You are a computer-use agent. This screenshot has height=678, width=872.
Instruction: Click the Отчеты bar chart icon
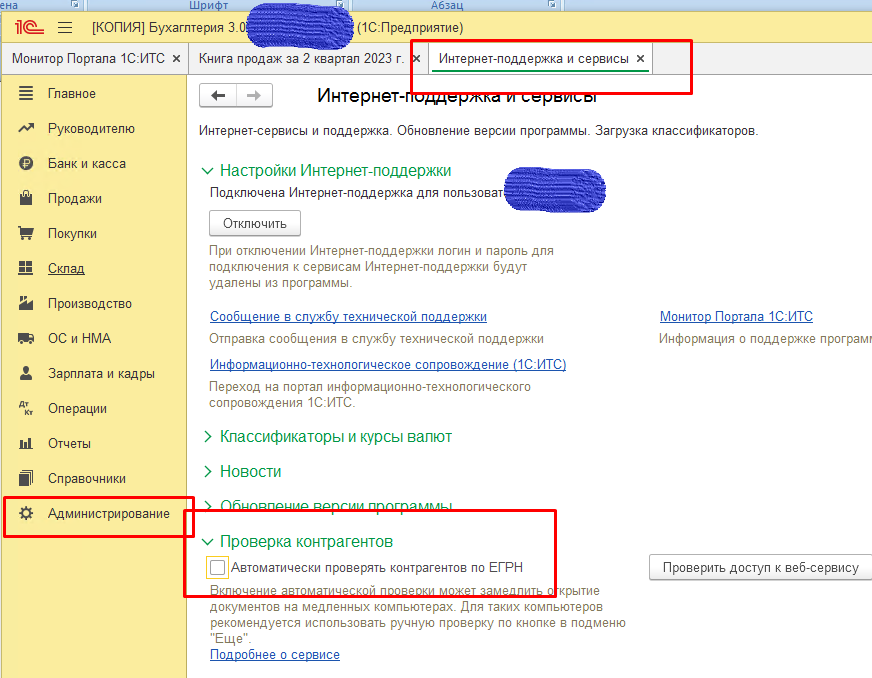[26, 443]
